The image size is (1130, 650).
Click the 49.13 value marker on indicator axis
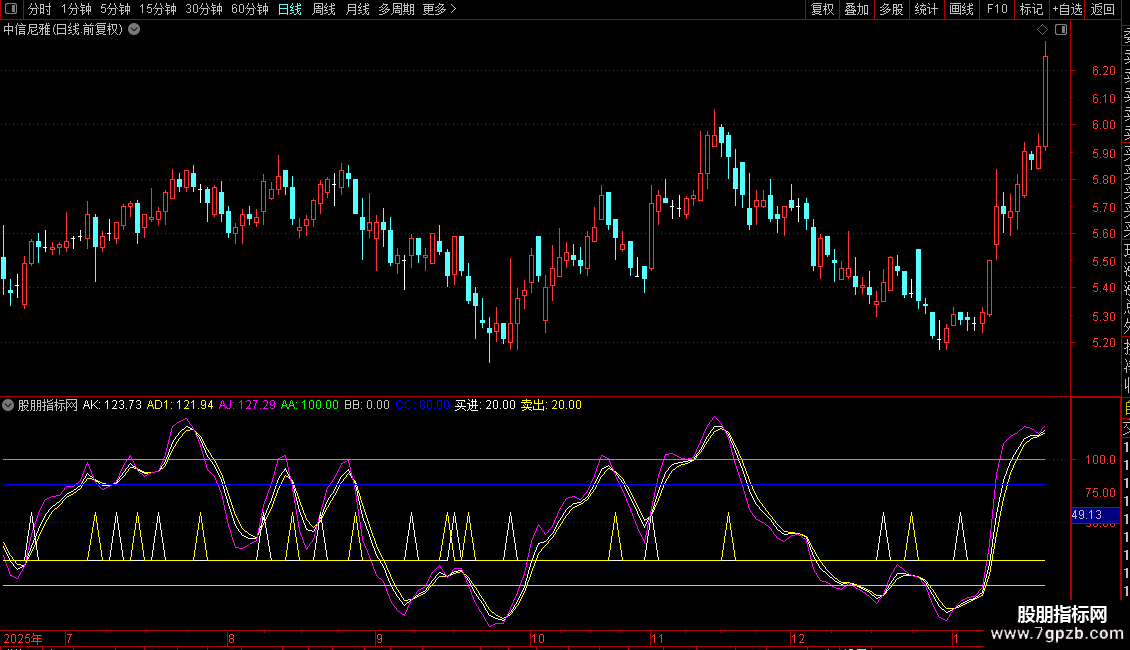pos(1087,515)
